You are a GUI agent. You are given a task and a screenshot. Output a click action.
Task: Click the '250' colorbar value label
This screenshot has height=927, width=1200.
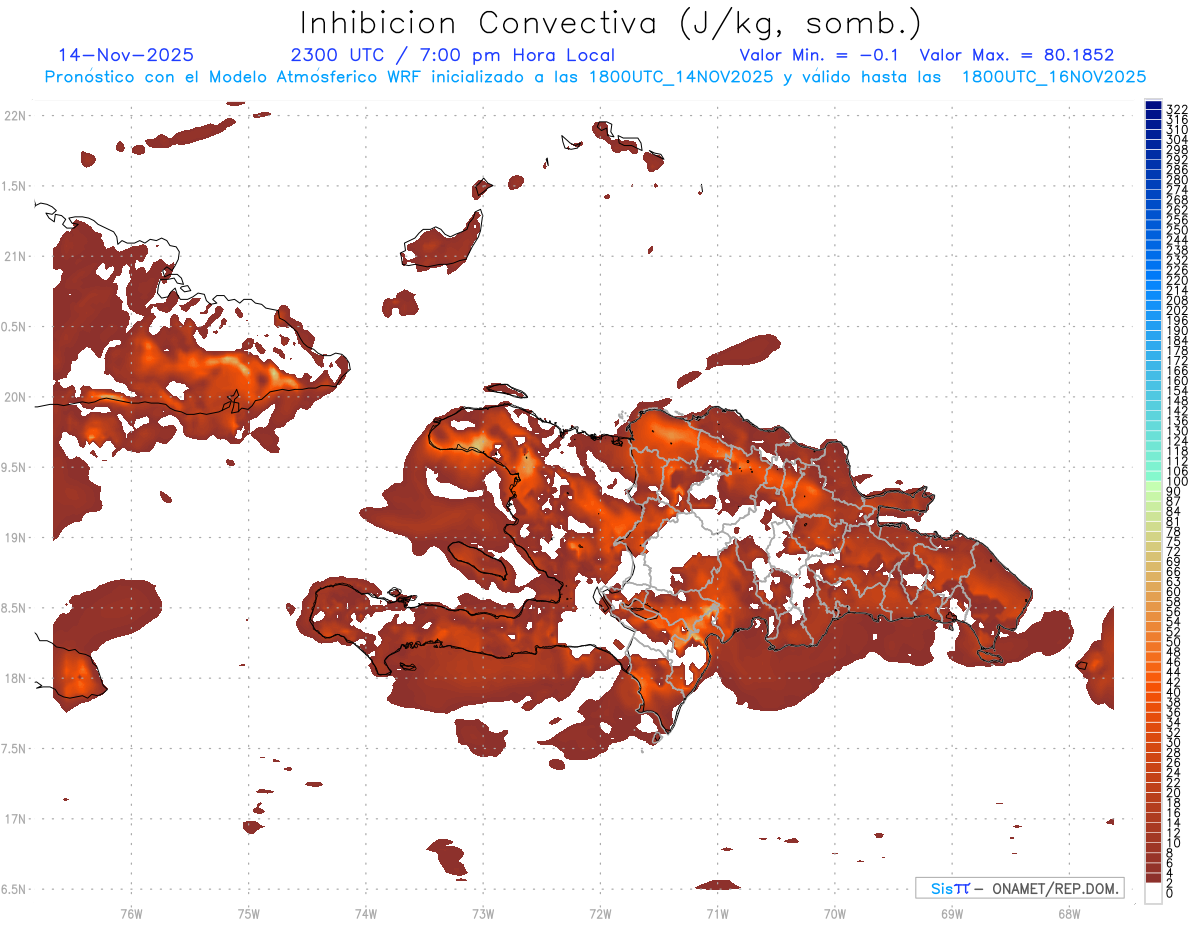1177,230
